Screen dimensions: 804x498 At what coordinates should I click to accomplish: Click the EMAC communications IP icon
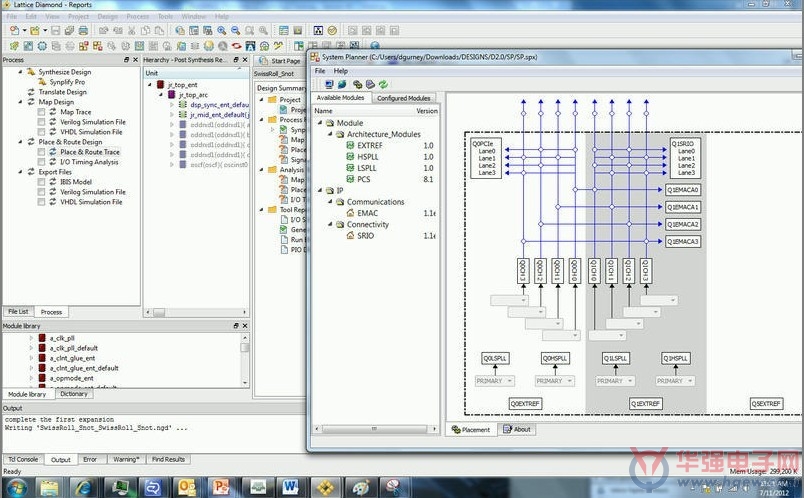(351, 213)
